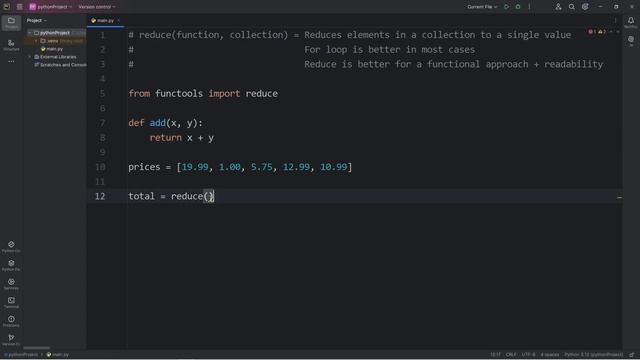Open editor tab options menu
This screenshot has height=360, width=640.
(616, 20)
